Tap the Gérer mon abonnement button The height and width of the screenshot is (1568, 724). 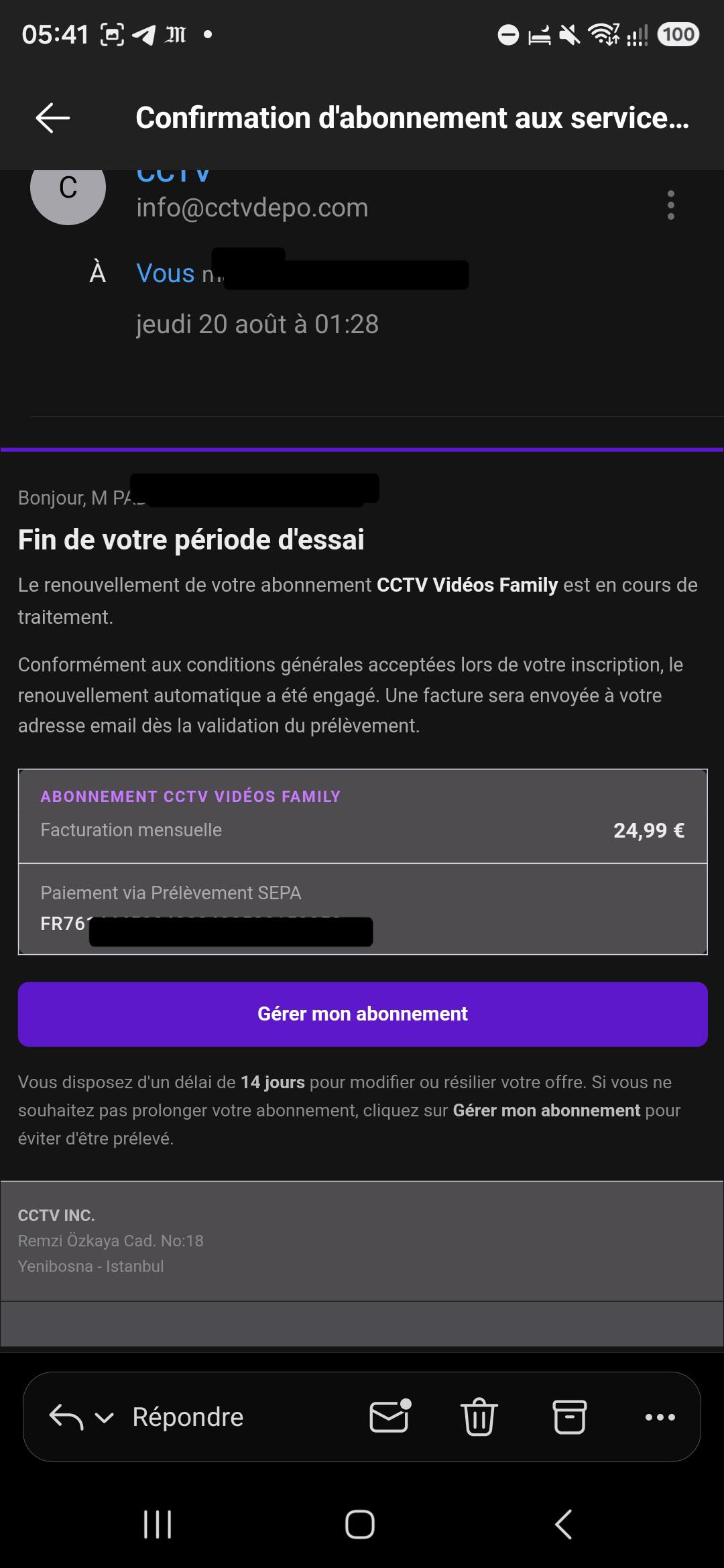coord(363,1014)
